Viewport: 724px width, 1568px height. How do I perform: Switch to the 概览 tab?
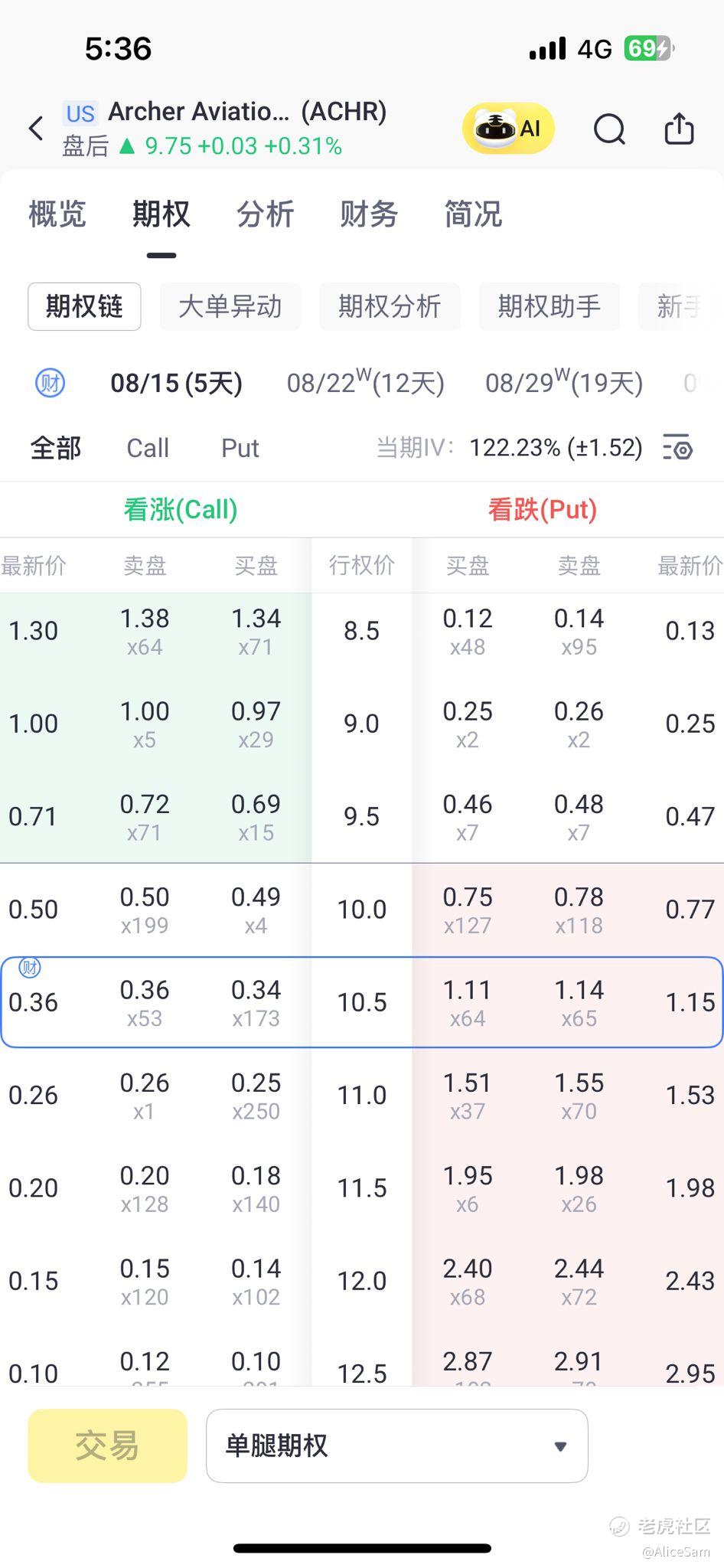(x=57, y=214)
